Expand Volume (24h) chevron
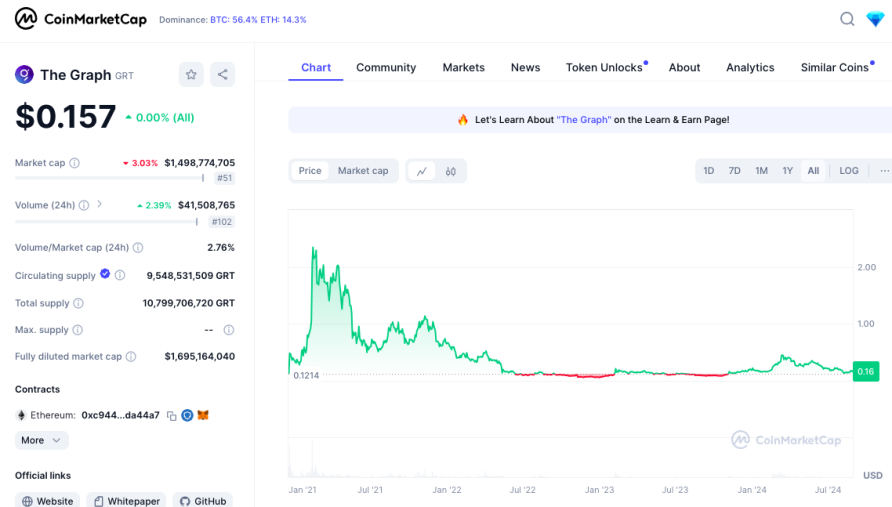Screen dimensions: 892x507 point(100,204)
